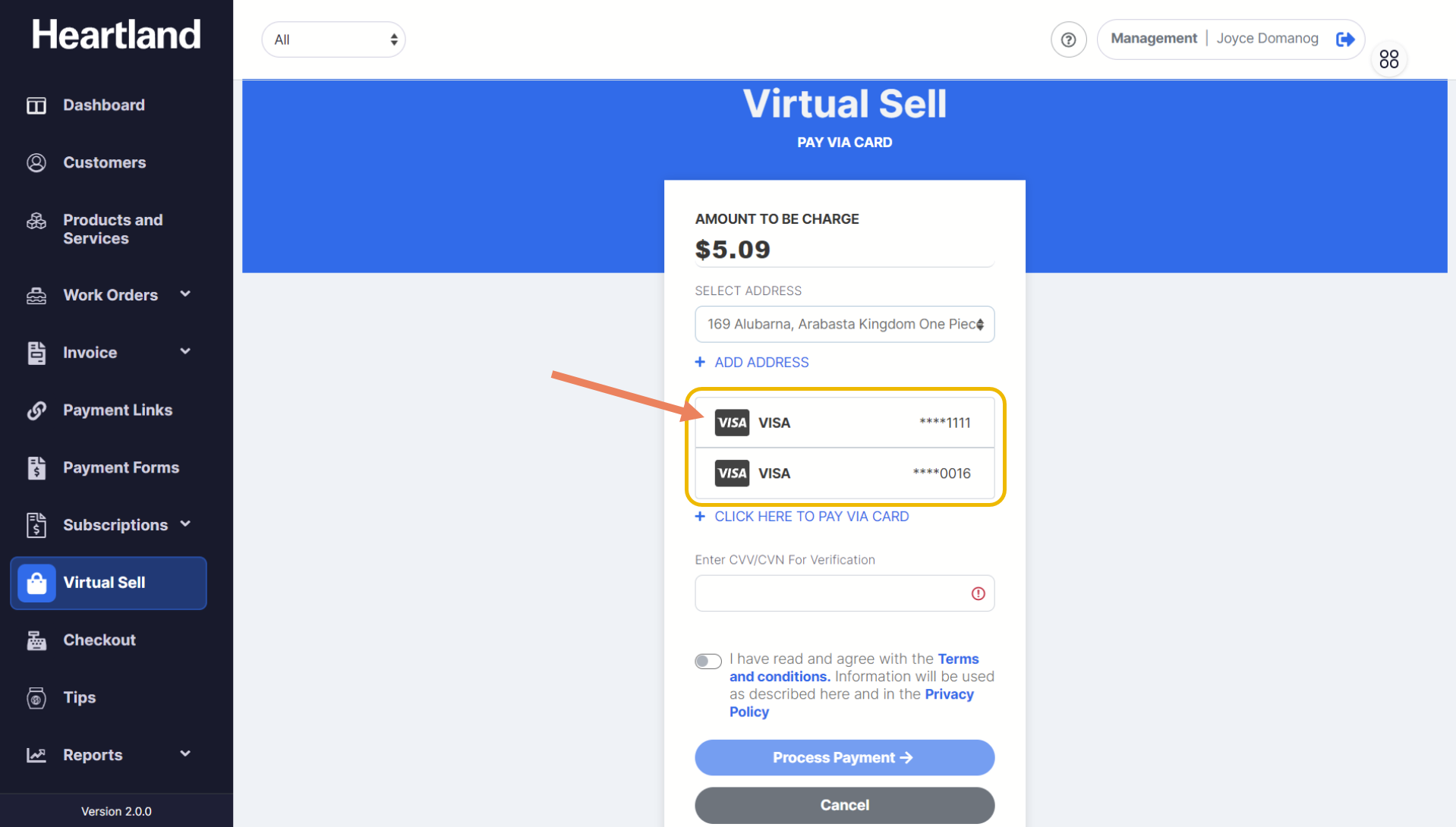The image size is (1456, 827).
Task: Click the logout arrow icon
Action: 1345,39
